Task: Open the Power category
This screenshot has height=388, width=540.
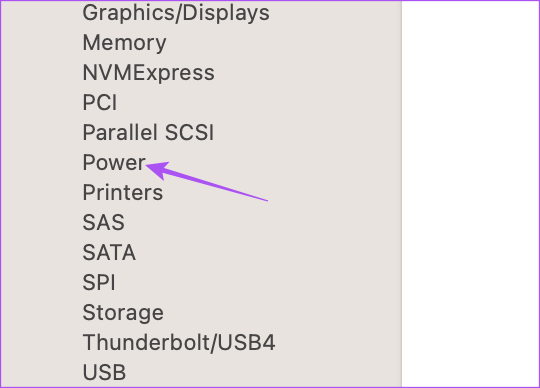Action: click(114, 162)
